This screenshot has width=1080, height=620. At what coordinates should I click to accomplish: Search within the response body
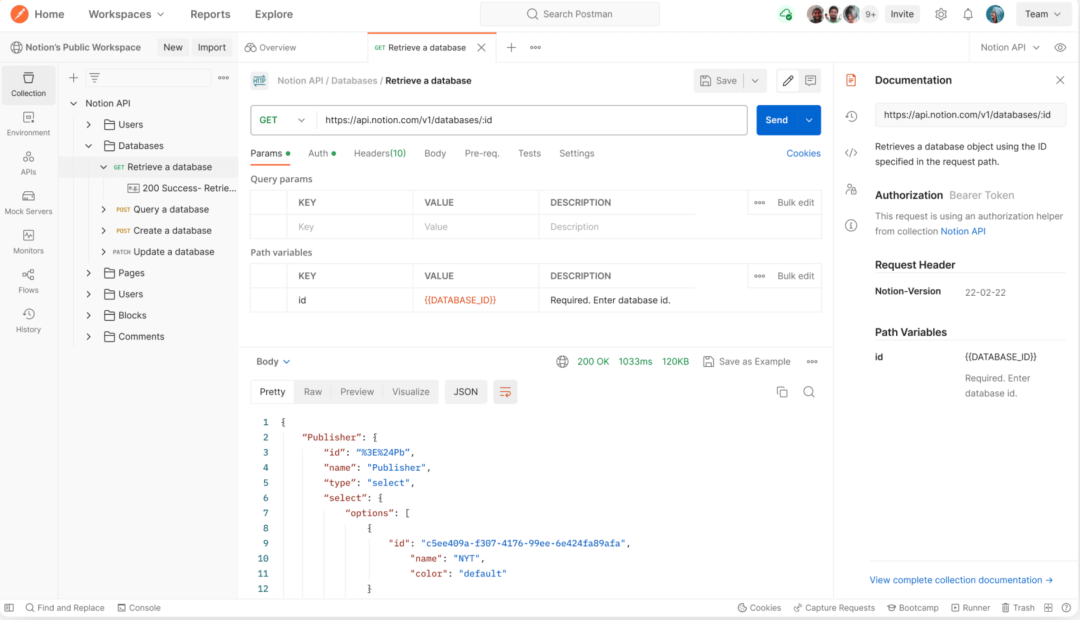pyautogui.click(x=809, y=392)
